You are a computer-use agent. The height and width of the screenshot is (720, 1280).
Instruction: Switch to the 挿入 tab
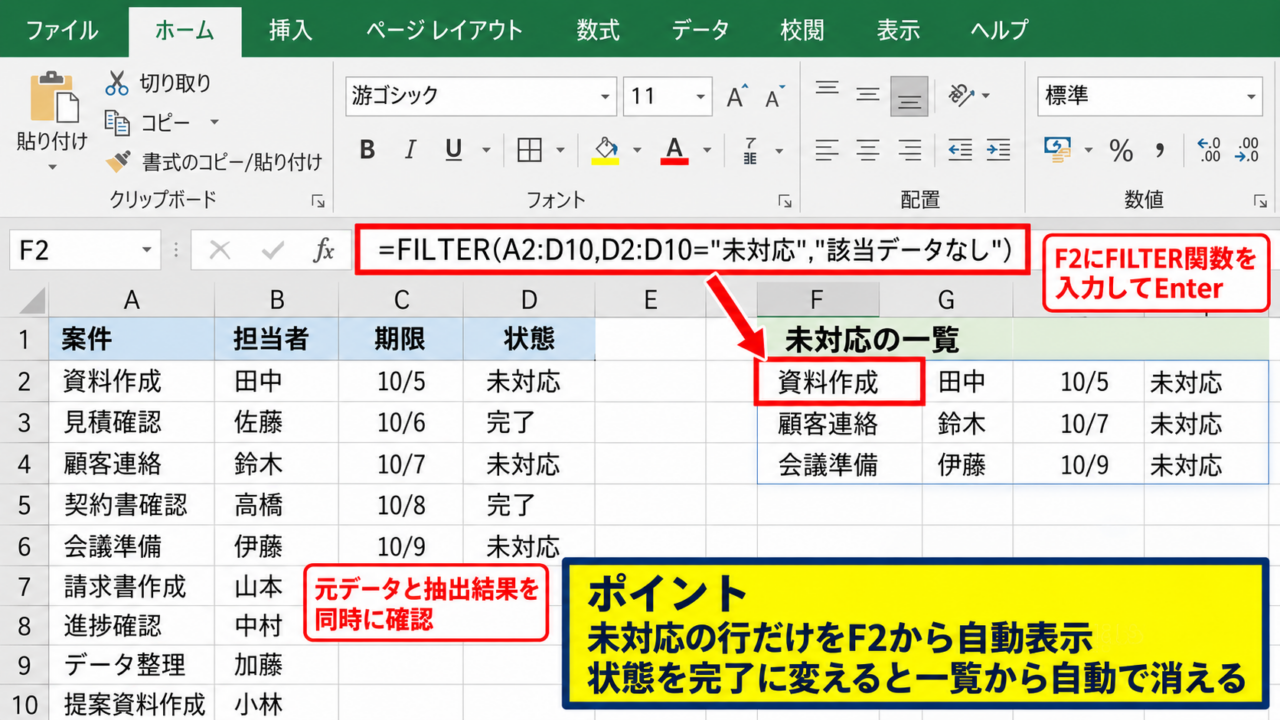290,30
